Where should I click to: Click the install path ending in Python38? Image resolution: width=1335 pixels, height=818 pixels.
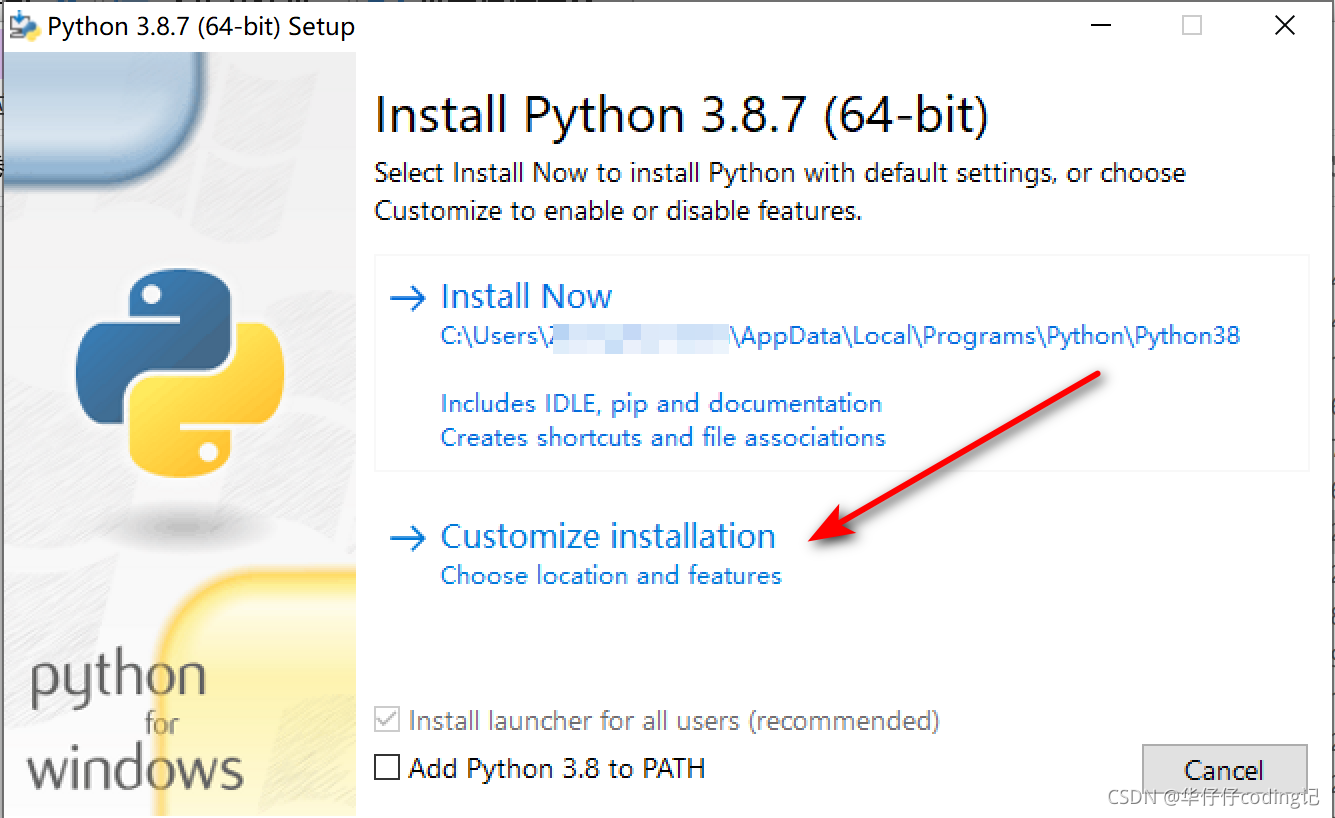click(x=840, y=336)
